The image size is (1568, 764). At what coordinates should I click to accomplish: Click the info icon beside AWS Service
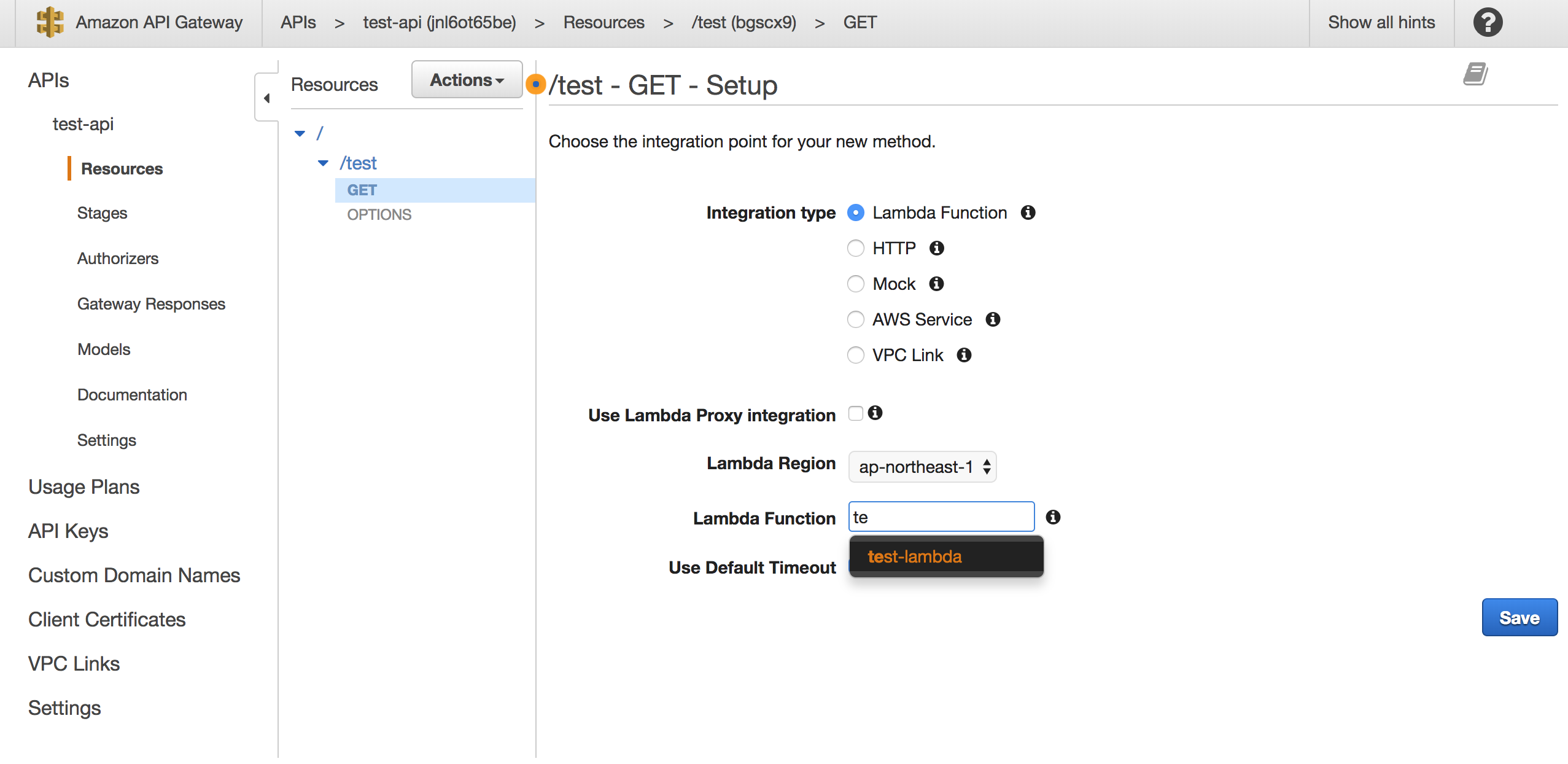pyautogui.click(x=993, y=319)
